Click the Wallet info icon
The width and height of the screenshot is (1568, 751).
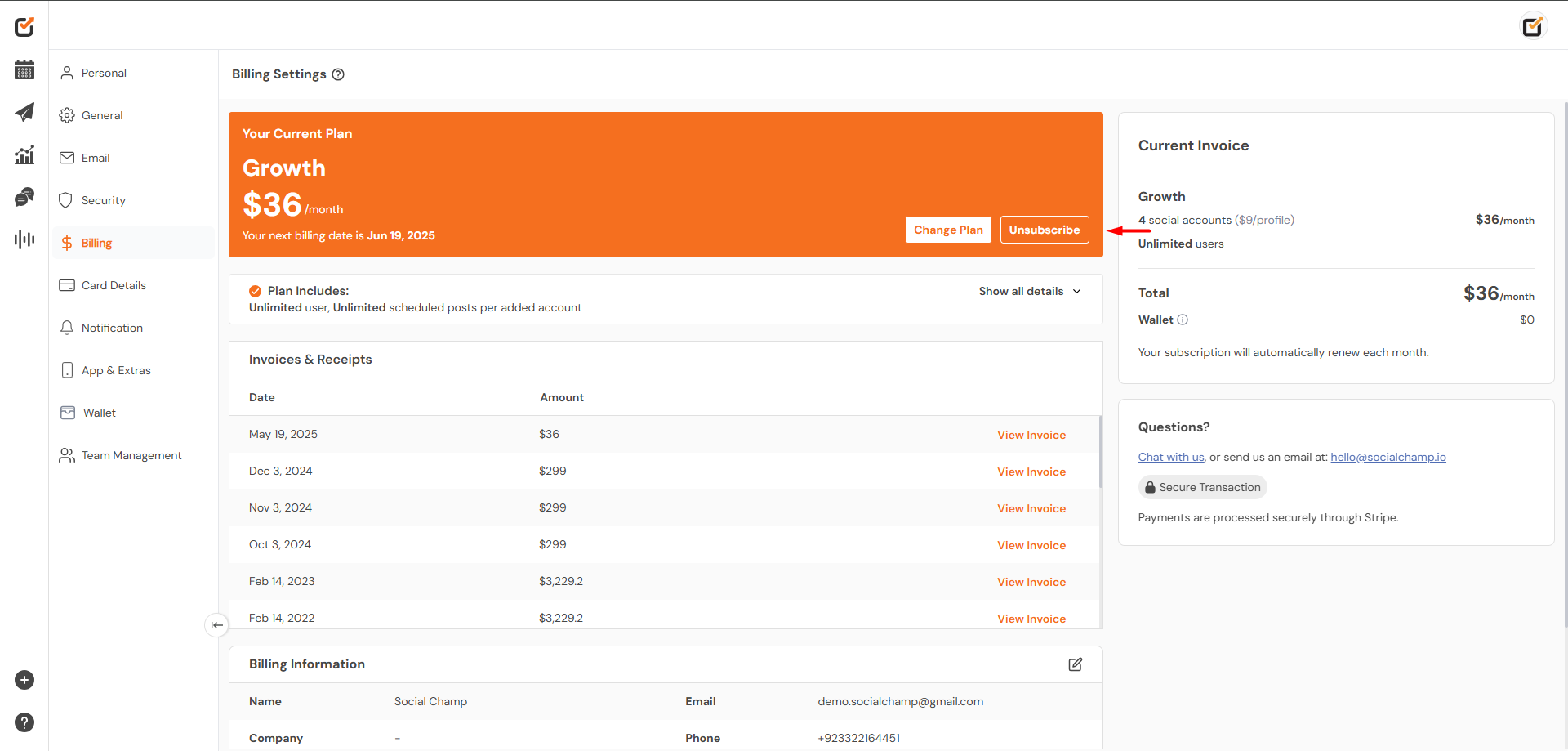coord(1183,320)
